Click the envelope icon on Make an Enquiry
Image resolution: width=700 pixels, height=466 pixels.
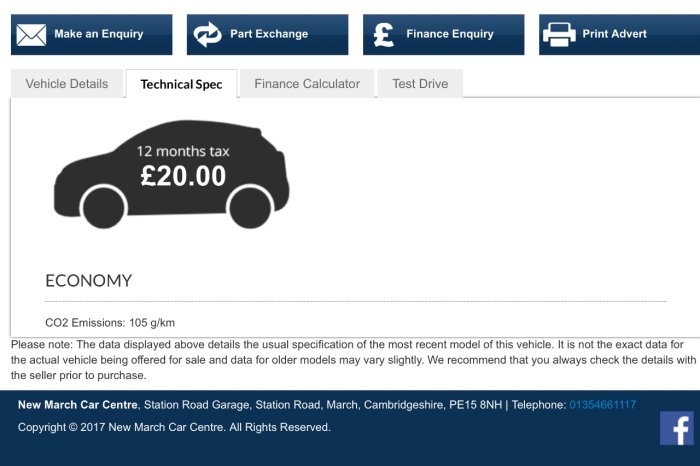click(31, 35)
